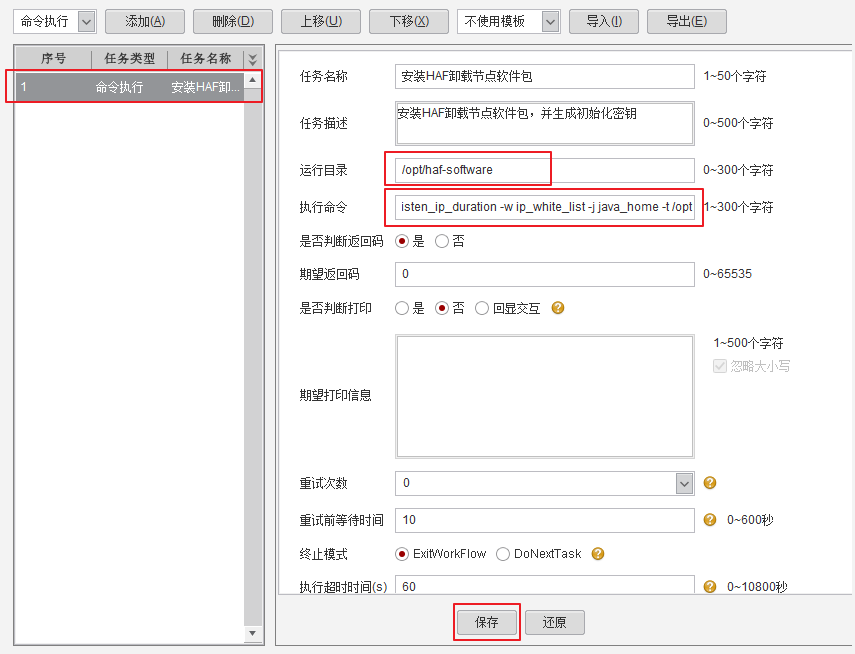The width and height of the screenshot is (855, 654).
Task: Focus the 执行超时时间(s) input field
Action: pos(545,585)
